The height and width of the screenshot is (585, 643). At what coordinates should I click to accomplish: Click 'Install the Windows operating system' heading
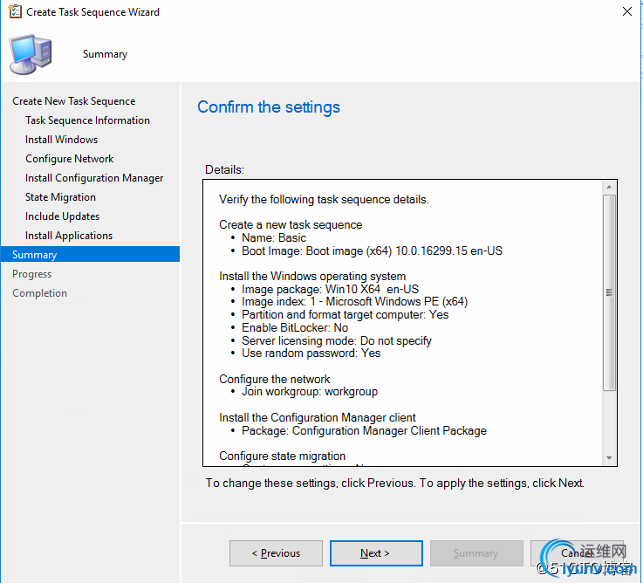pyautogui.click(x=312, y=276)
